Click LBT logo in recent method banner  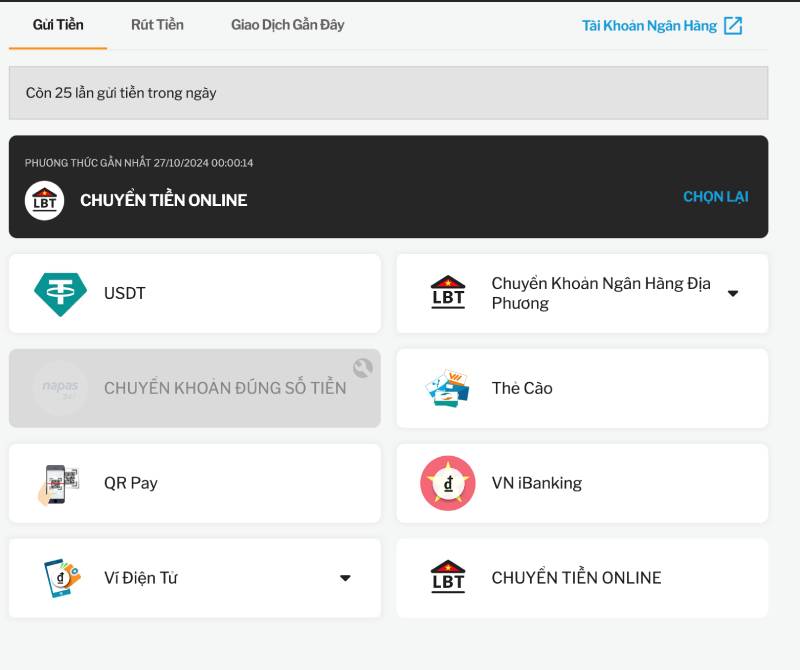[44, 200]
